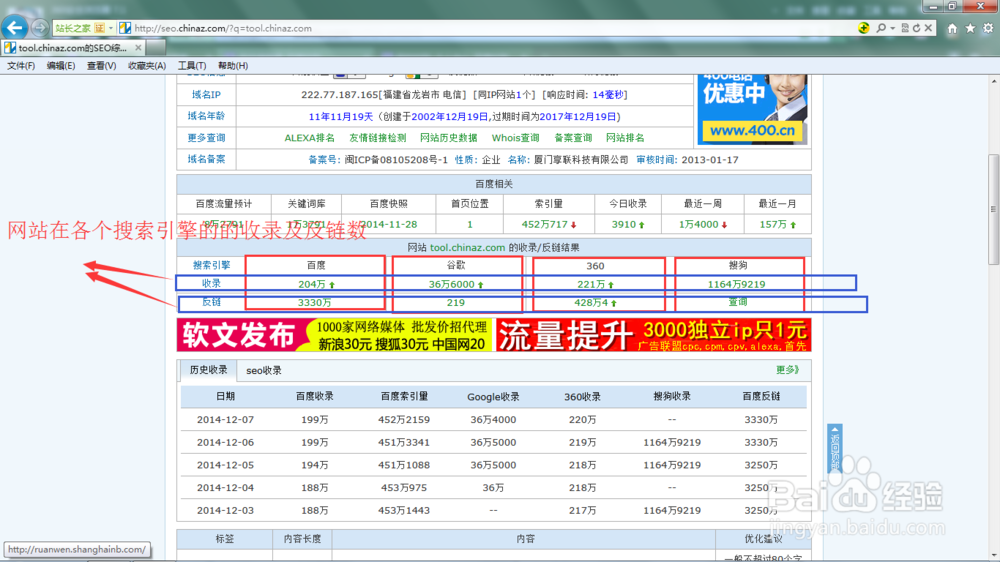
Task: Click the scrollbar up arrow
Action: tap(994, 82)
